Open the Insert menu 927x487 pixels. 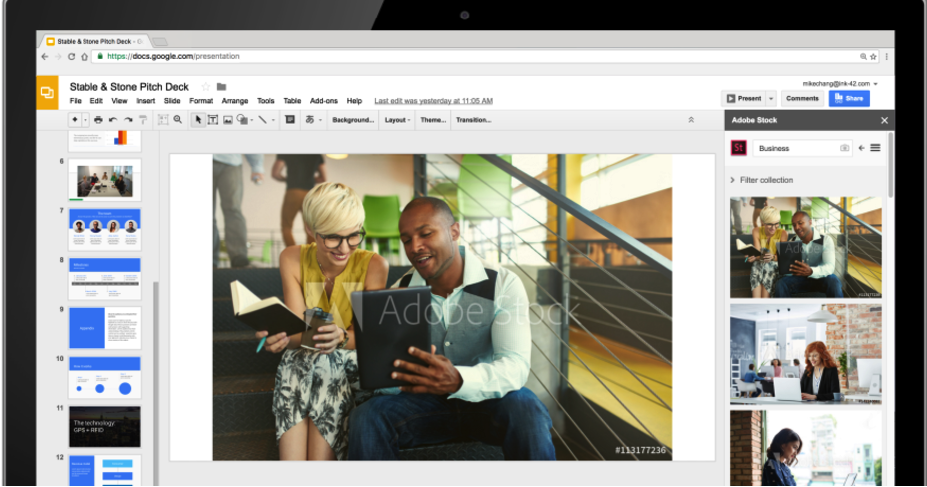[x=145, y=101]
